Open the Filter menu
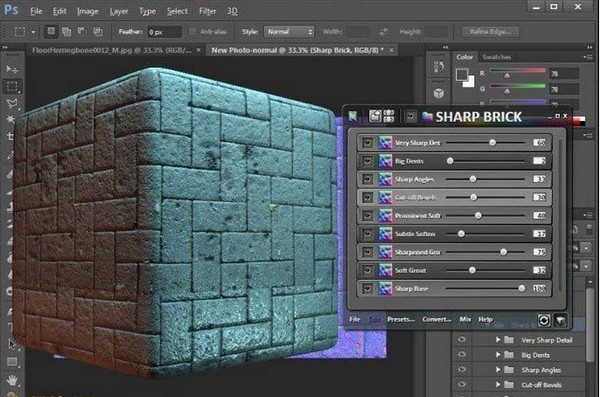The width and height of the screenshot is (600, 397). 207,11
